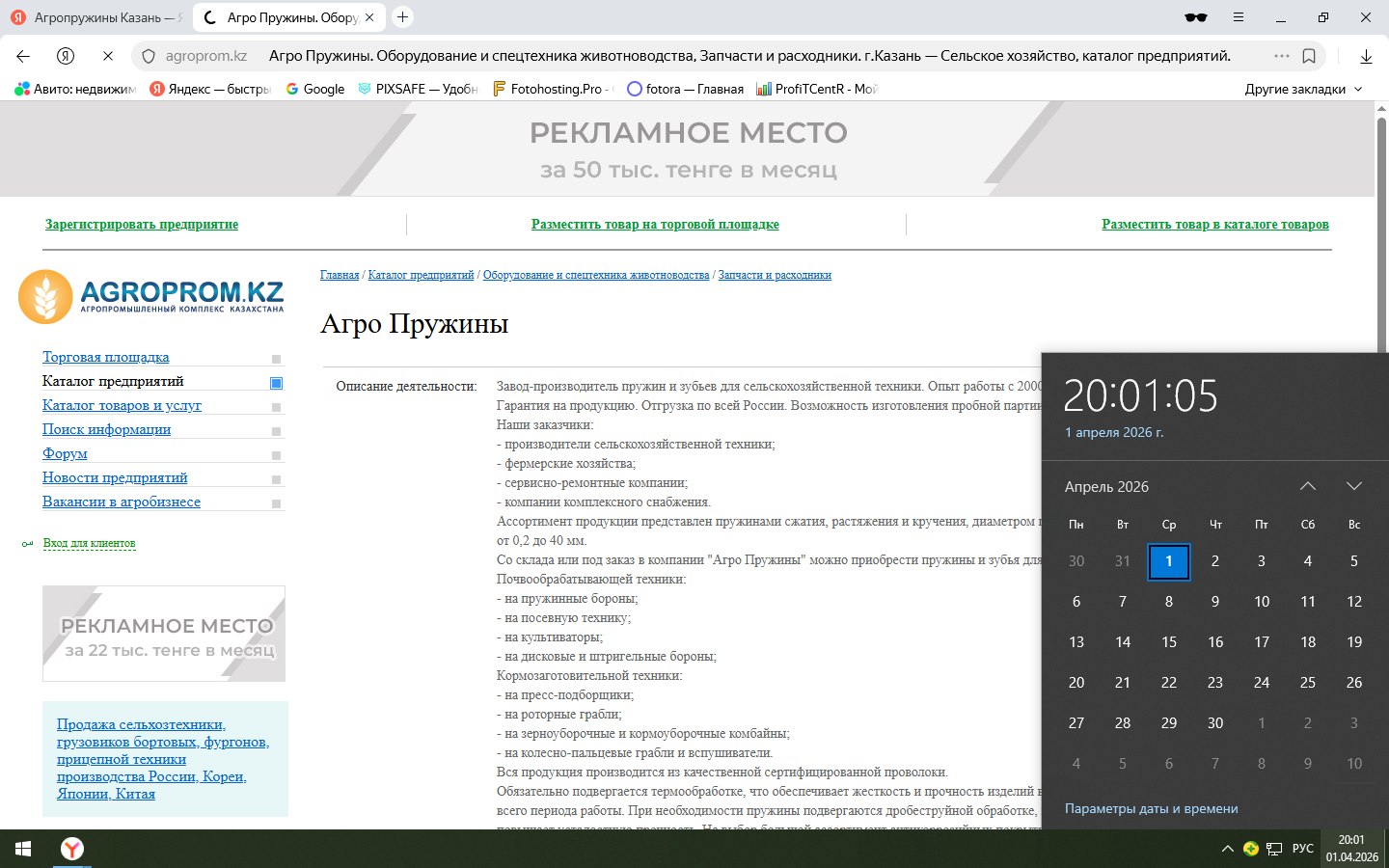Screen dimensions: 1389x868
Task: Open the downloads arrow icon
Action: click(1366, 56)
